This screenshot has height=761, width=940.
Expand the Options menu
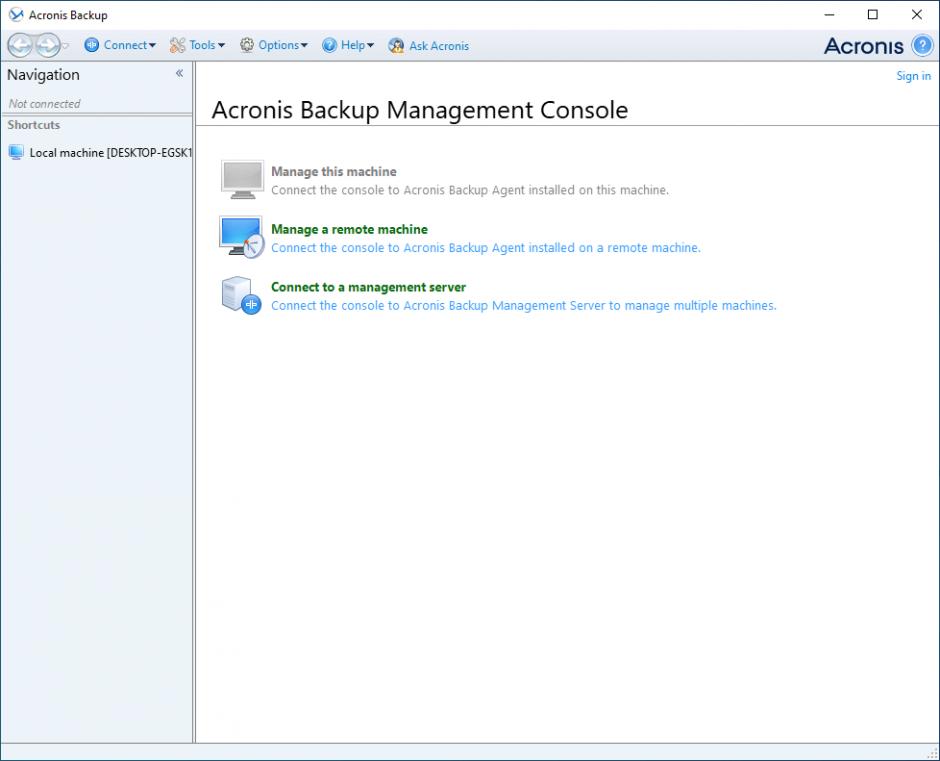[x=274, y=45]
